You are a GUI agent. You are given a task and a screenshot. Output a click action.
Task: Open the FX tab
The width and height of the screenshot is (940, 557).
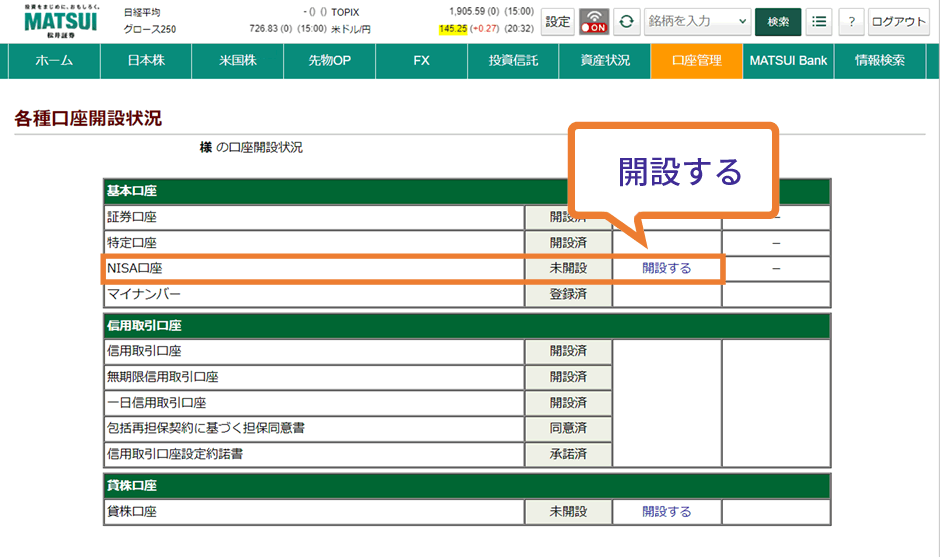pyautogui.click(x=421, y=61)
